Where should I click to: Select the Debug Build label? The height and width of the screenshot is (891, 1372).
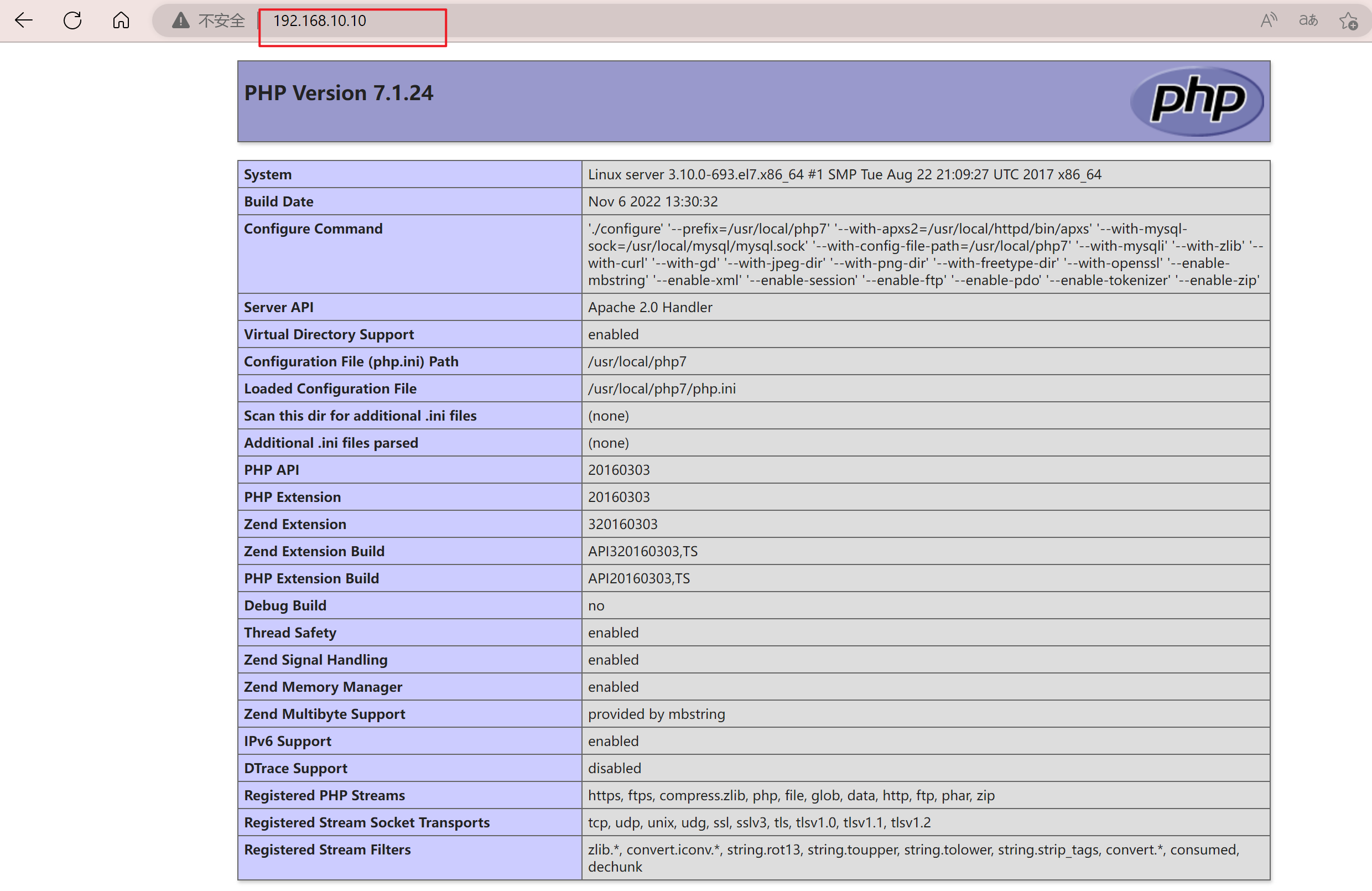coord(285,605)
